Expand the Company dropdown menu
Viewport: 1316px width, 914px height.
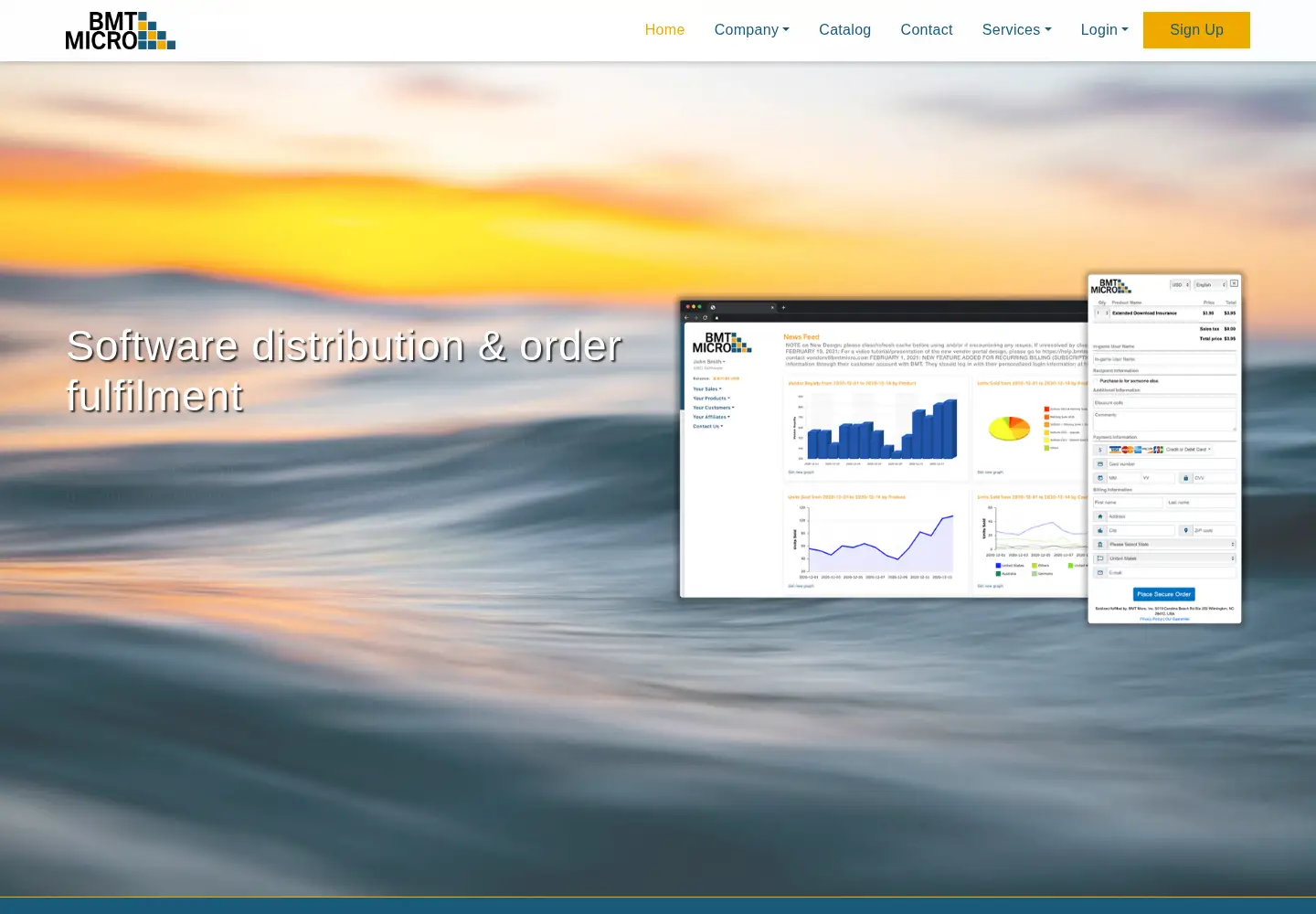pos(751,30)
